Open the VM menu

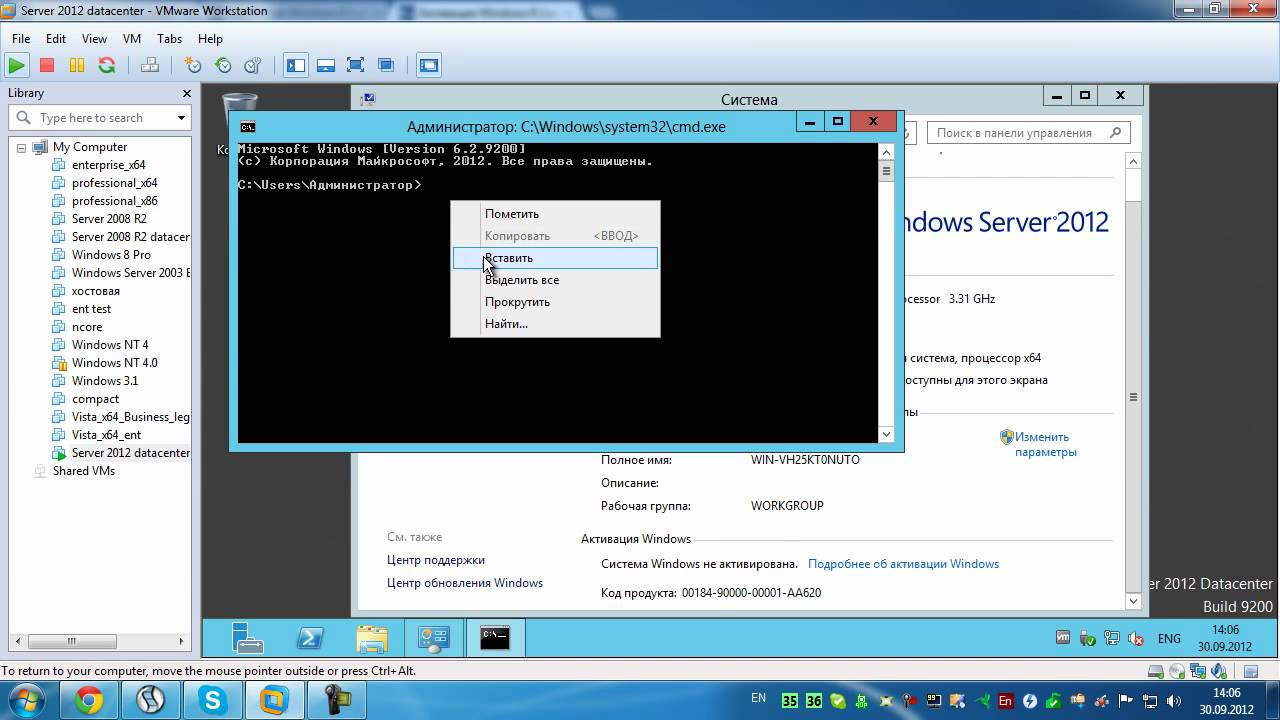point(132,39)
